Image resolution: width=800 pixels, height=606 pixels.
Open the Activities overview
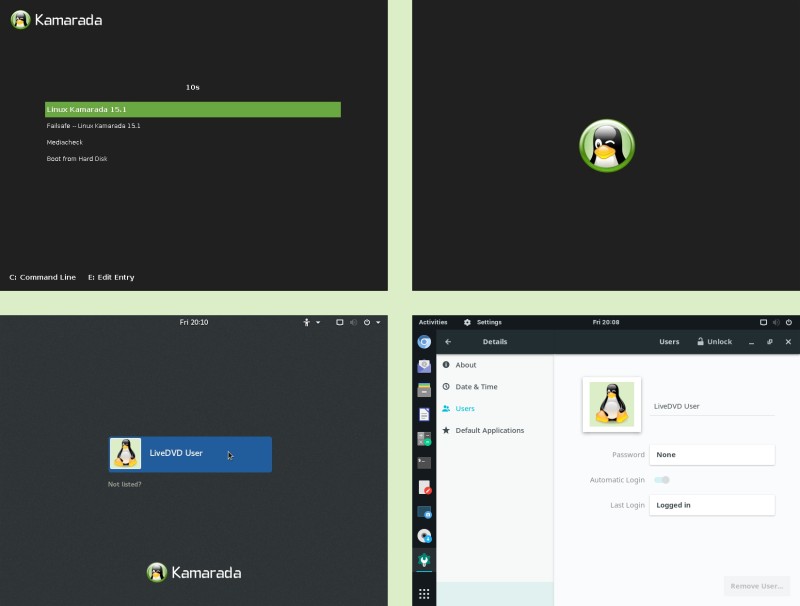click(x=433, y=322)
